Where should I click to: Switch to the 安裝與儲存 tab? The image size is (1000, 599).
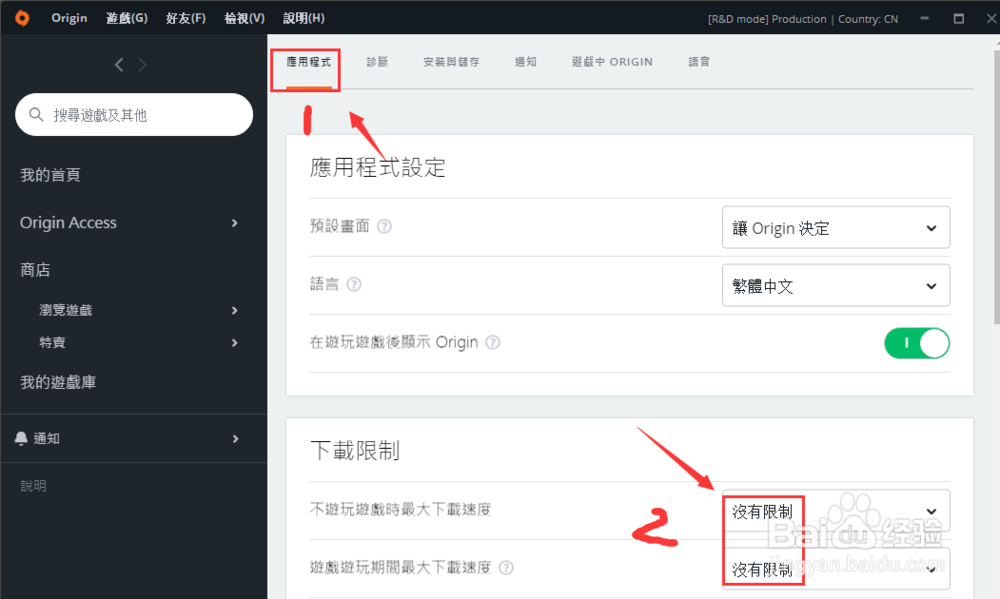tap(452, 62)
